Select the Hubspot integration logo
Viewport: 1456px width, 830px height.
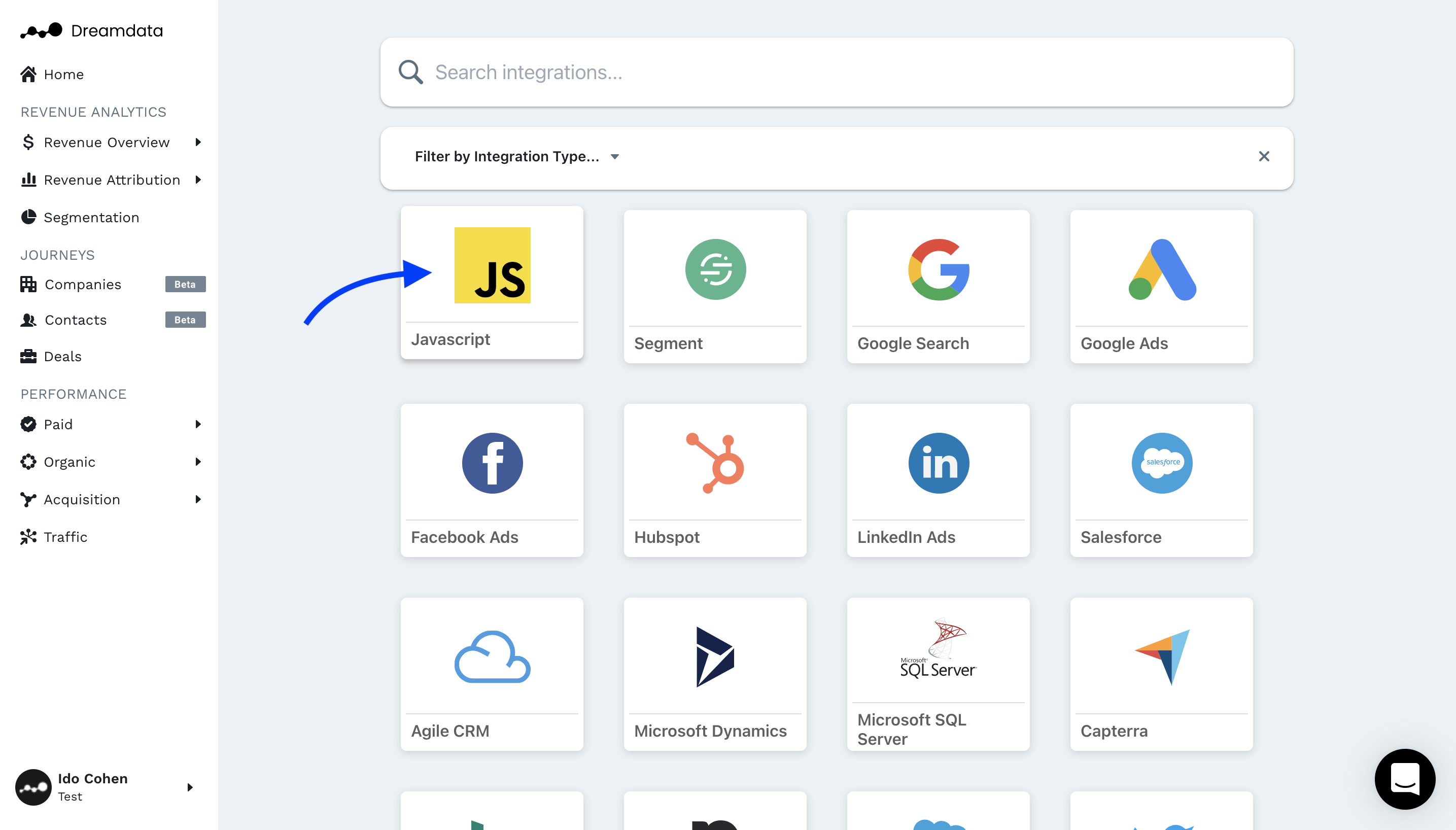pos(715,463)
